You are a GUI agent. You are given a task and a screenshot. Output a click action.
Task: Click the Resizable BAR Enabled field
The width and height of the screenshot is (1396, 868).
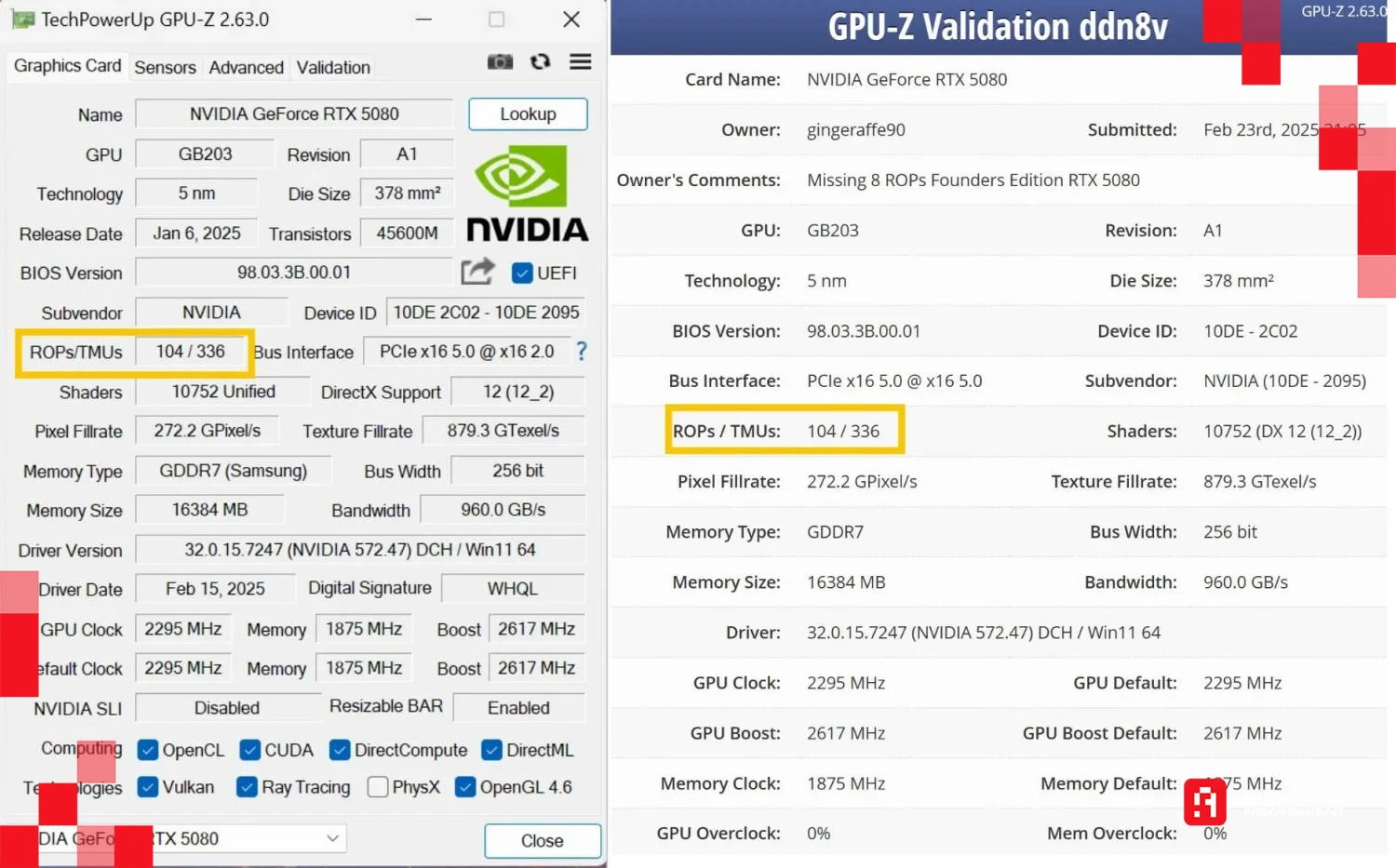519,708
